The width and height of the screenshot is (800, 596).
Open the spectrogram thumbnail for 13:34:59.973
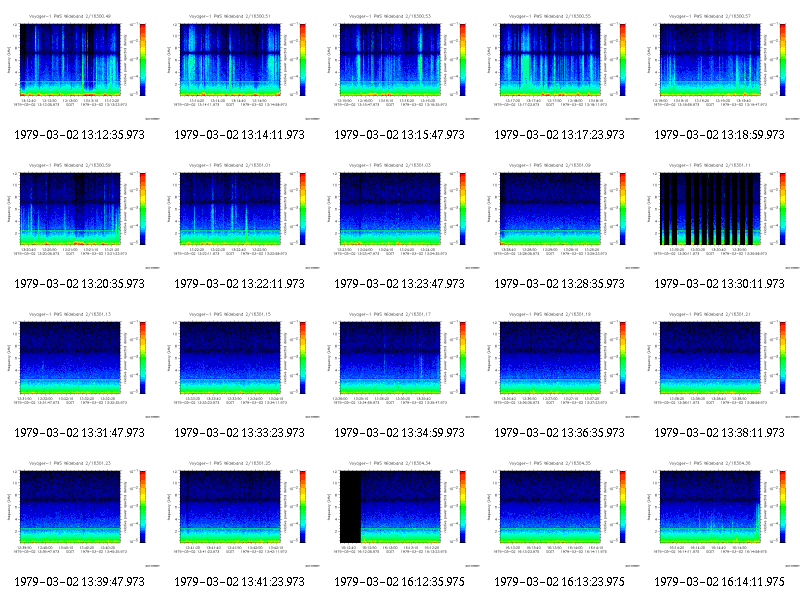click(x=400, y=364)
